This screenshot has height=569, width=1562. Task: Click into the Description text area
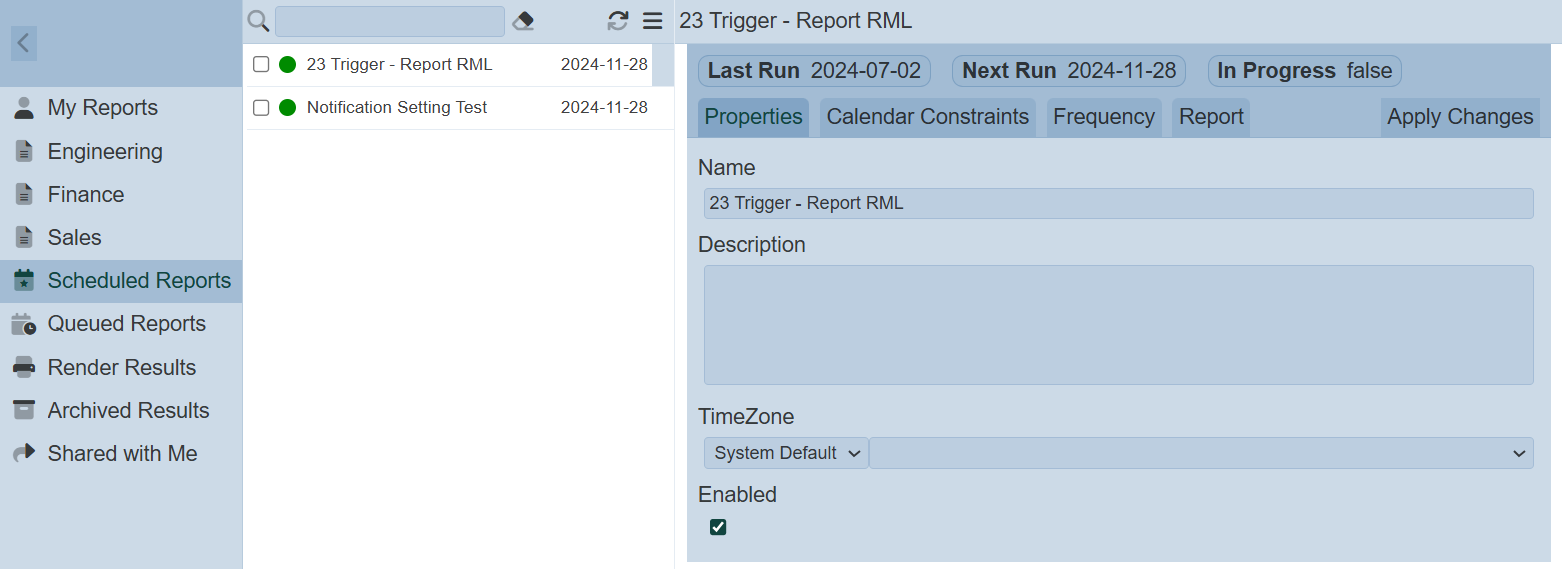(x=1118, y=325)
